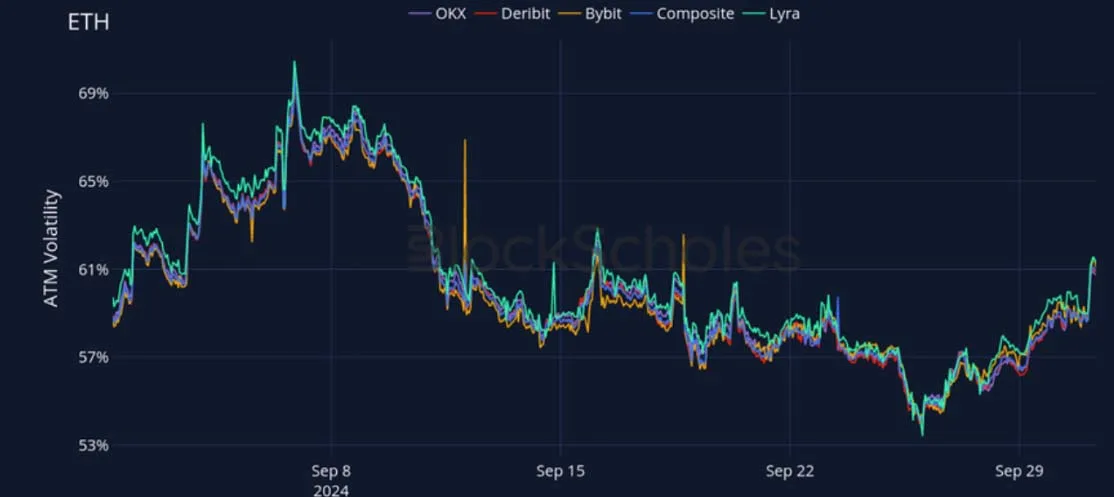Toggle the Bybit series in legend
This screenshot has height=497, width=1114.
pyautogui.click(x=590, y=13)
